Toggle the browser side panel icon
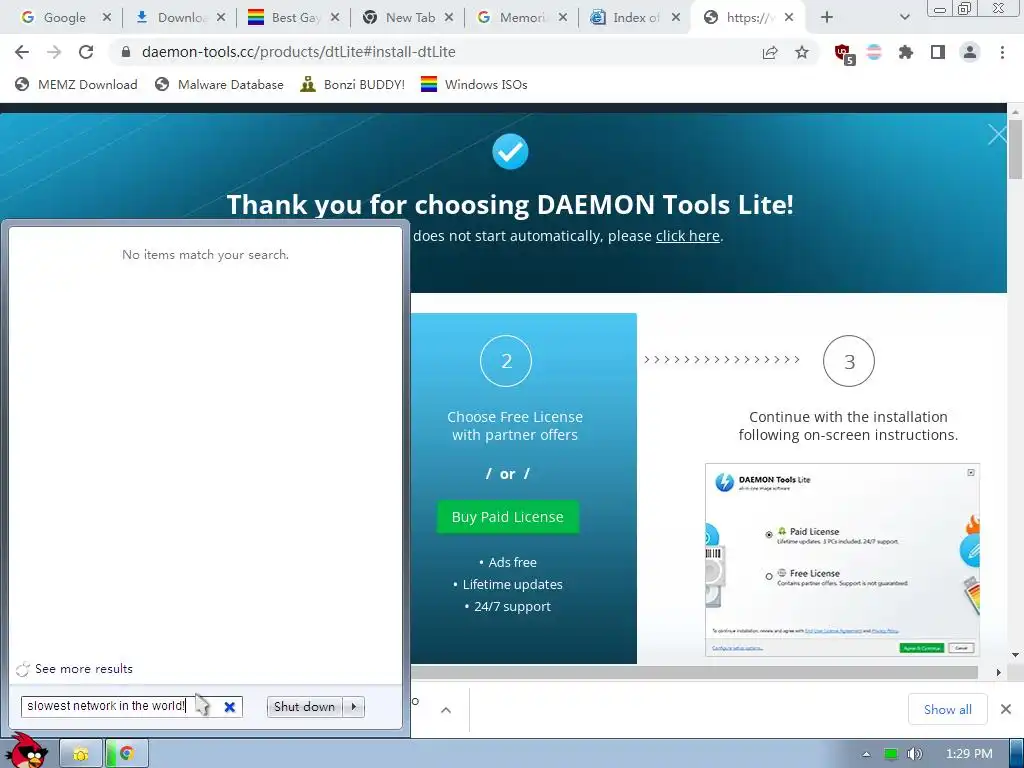The height and width of the screenshot is (768, 1024). pyautogui.click(x=938, y=52)
